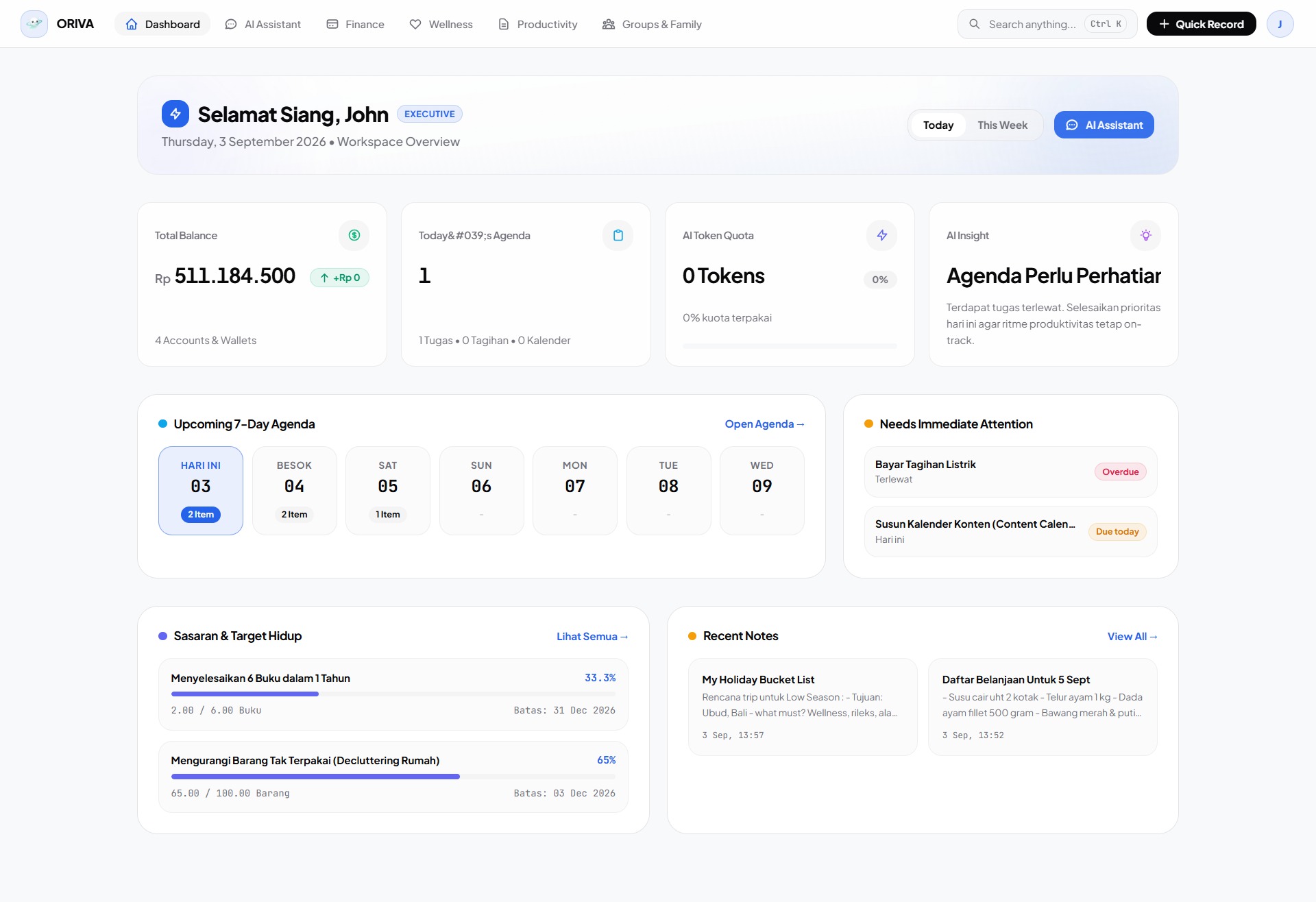1316x902 pixels.
Task: Click the Quick Record button
Action: (x=1201, y=24)
